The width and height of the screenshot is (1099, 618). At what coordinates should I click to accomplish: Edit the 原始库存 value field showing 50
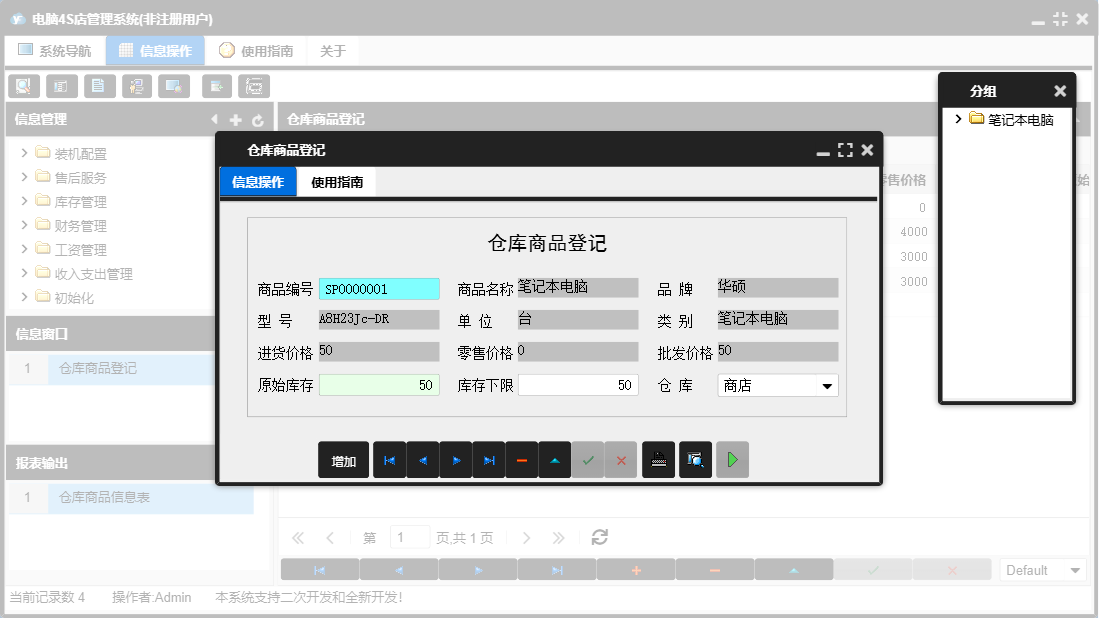378,385
